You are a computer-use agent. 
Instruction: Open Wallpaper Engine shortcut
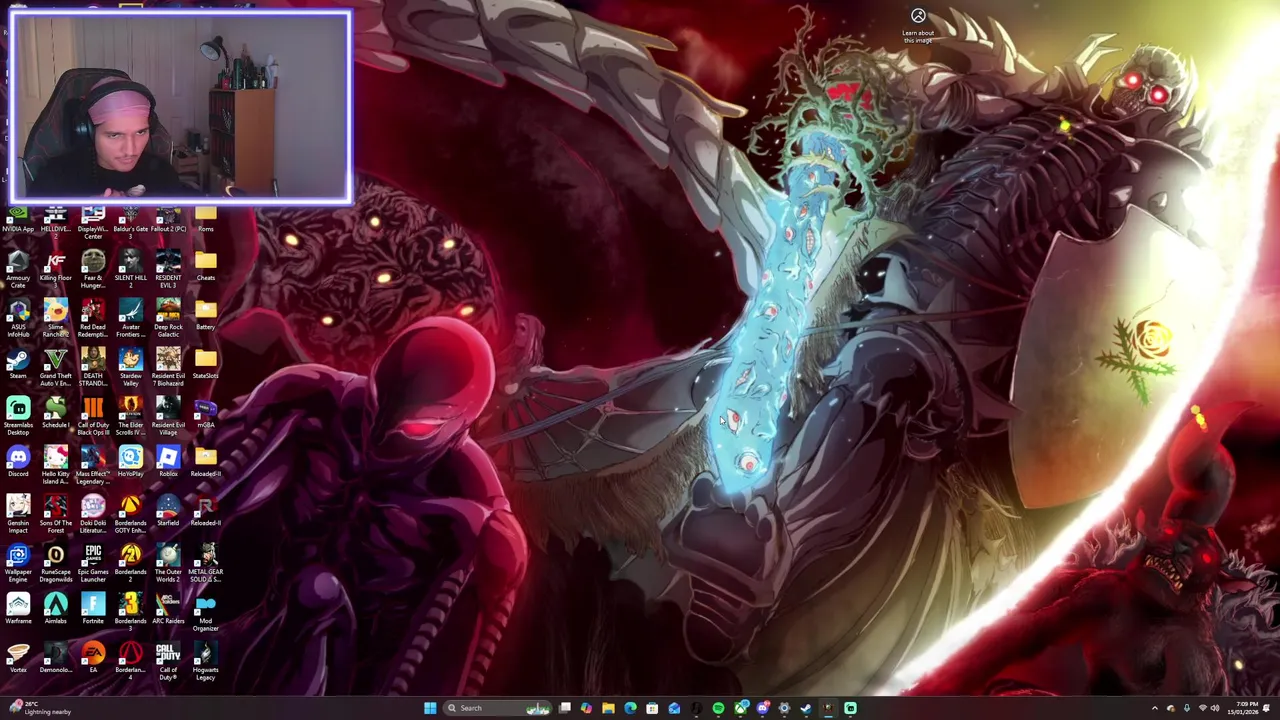[x=18, y=563]
